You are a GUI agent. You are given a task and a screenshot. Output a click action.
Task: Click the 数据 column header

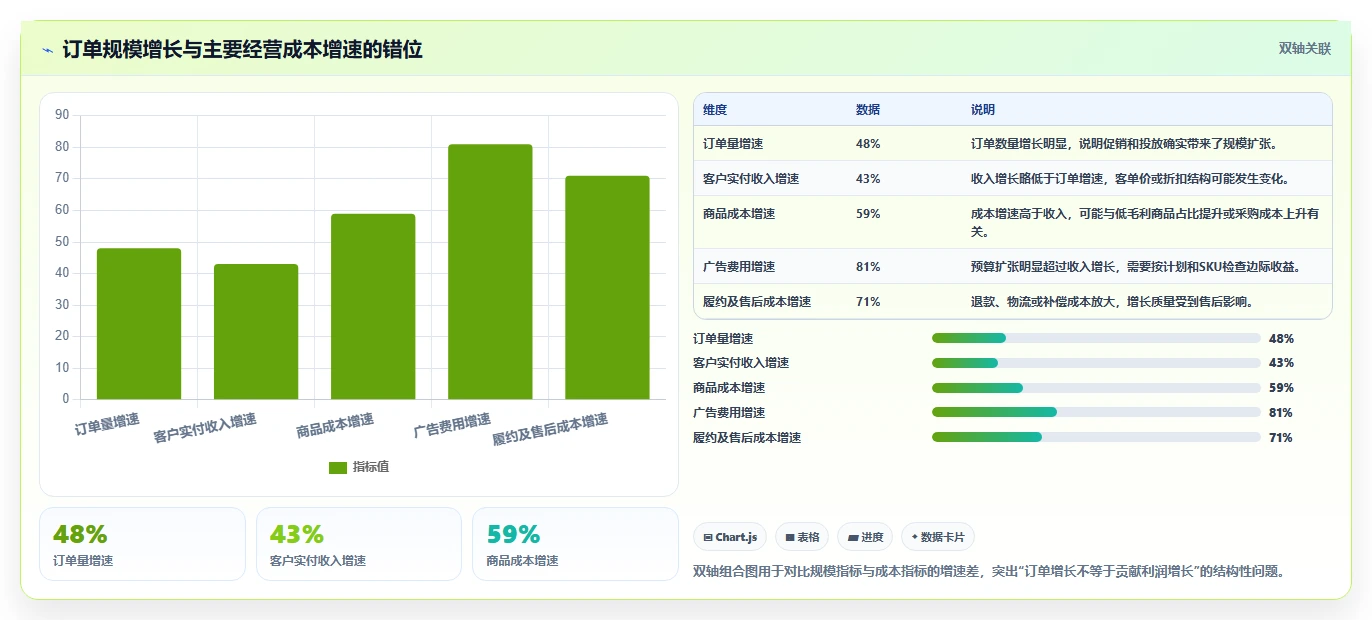coord(868,110)
